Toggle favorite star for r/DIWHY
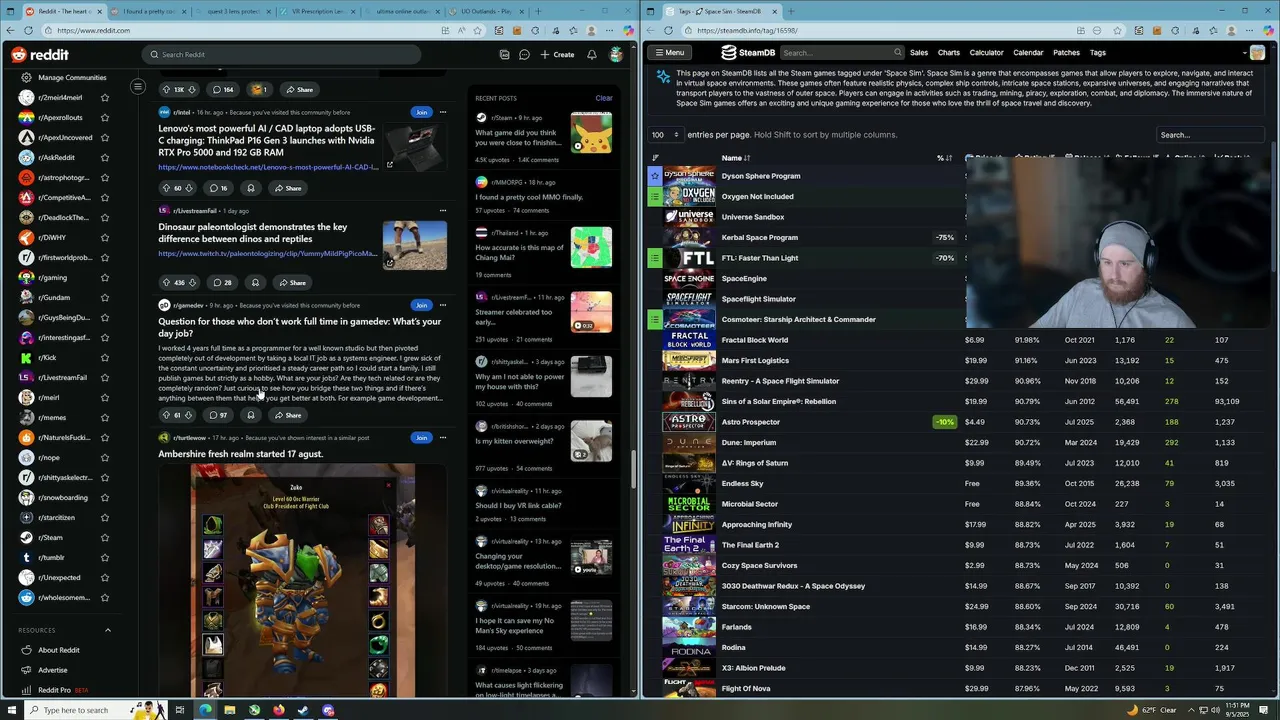 tap(105, 237)
